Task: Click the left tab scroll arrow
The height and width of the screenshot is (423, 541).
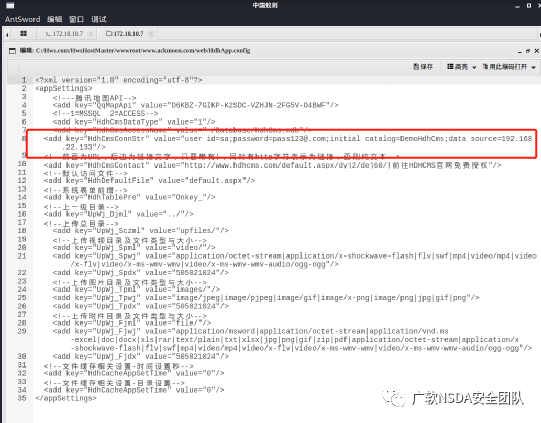Action: (7, 34)
